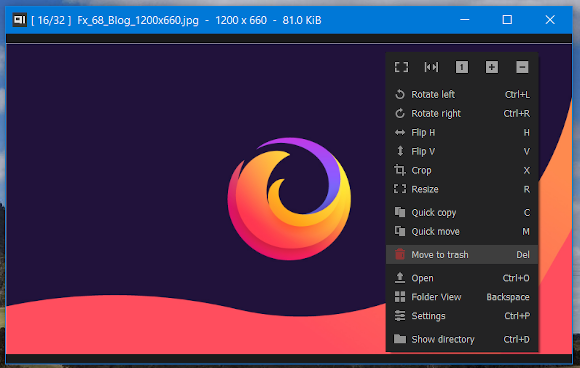Zoom out with the minus icon
The height and width of the screenshot is (368, 580).
[522, 67]
